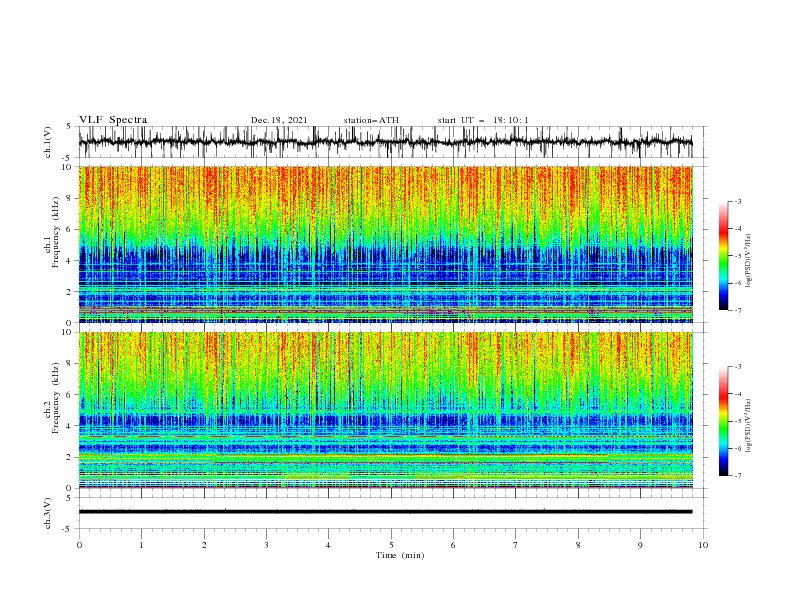Select the "start UT = 18:10:1" text
This screenshot has width=792, height=612.
(483, 120)
